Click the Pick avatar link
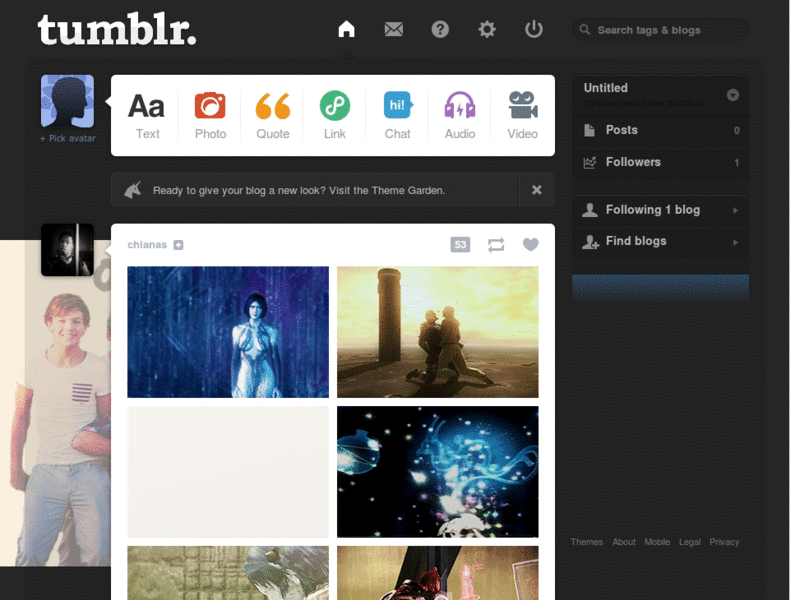The image size is (800, 600). pos(68,138)
